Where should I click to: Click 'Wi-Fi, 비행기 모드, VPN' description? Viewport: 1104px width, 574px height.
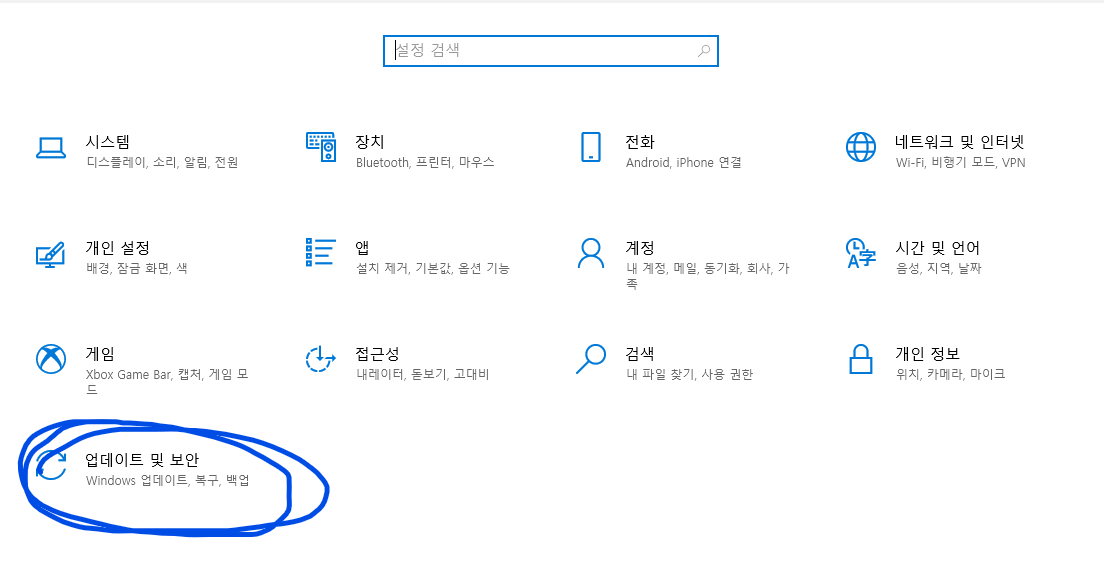(x=960, y=163)
